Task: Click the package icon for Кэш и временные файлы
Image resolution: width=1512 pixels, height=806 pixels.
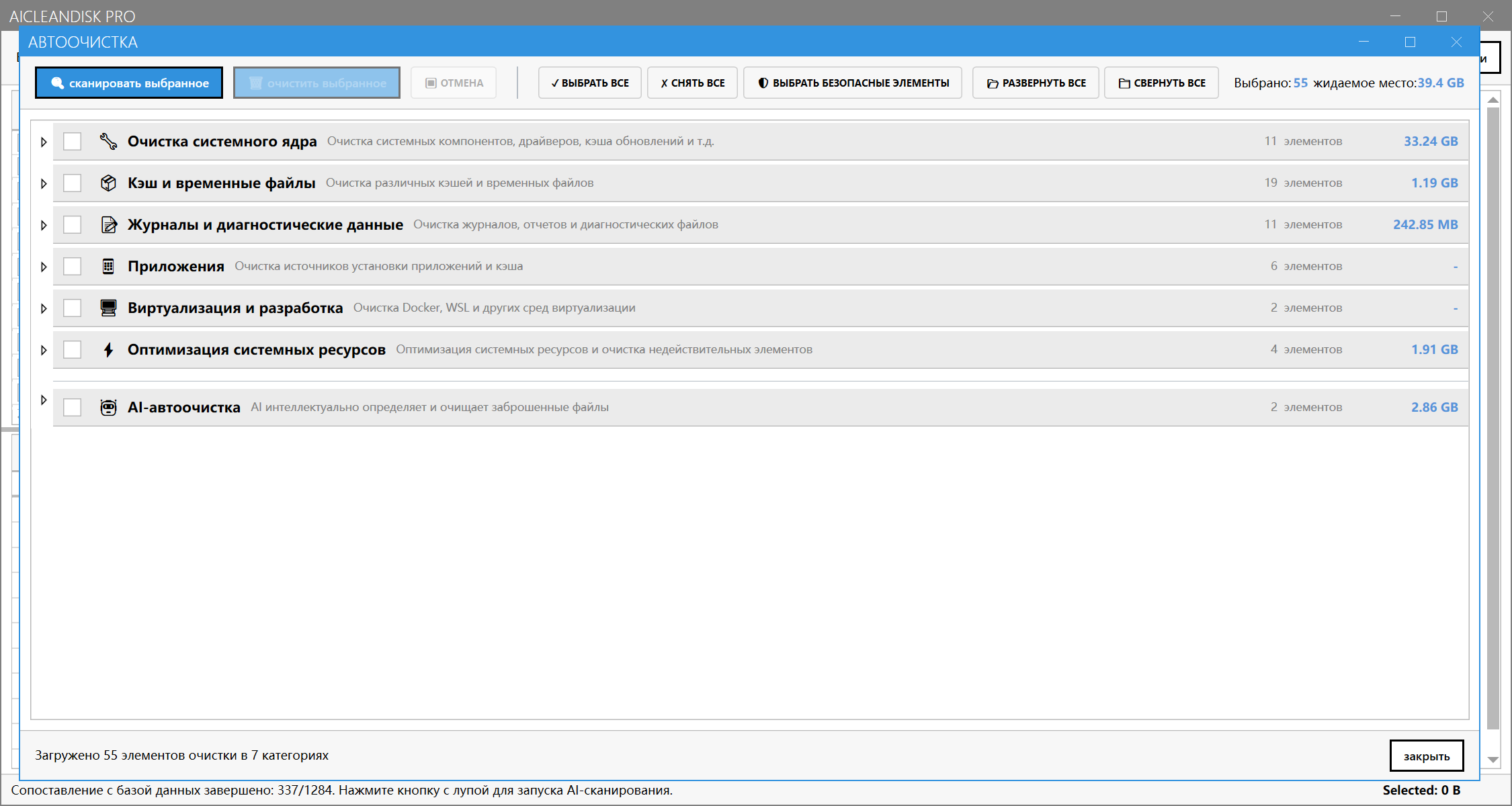Action: [x=108, y=183]
